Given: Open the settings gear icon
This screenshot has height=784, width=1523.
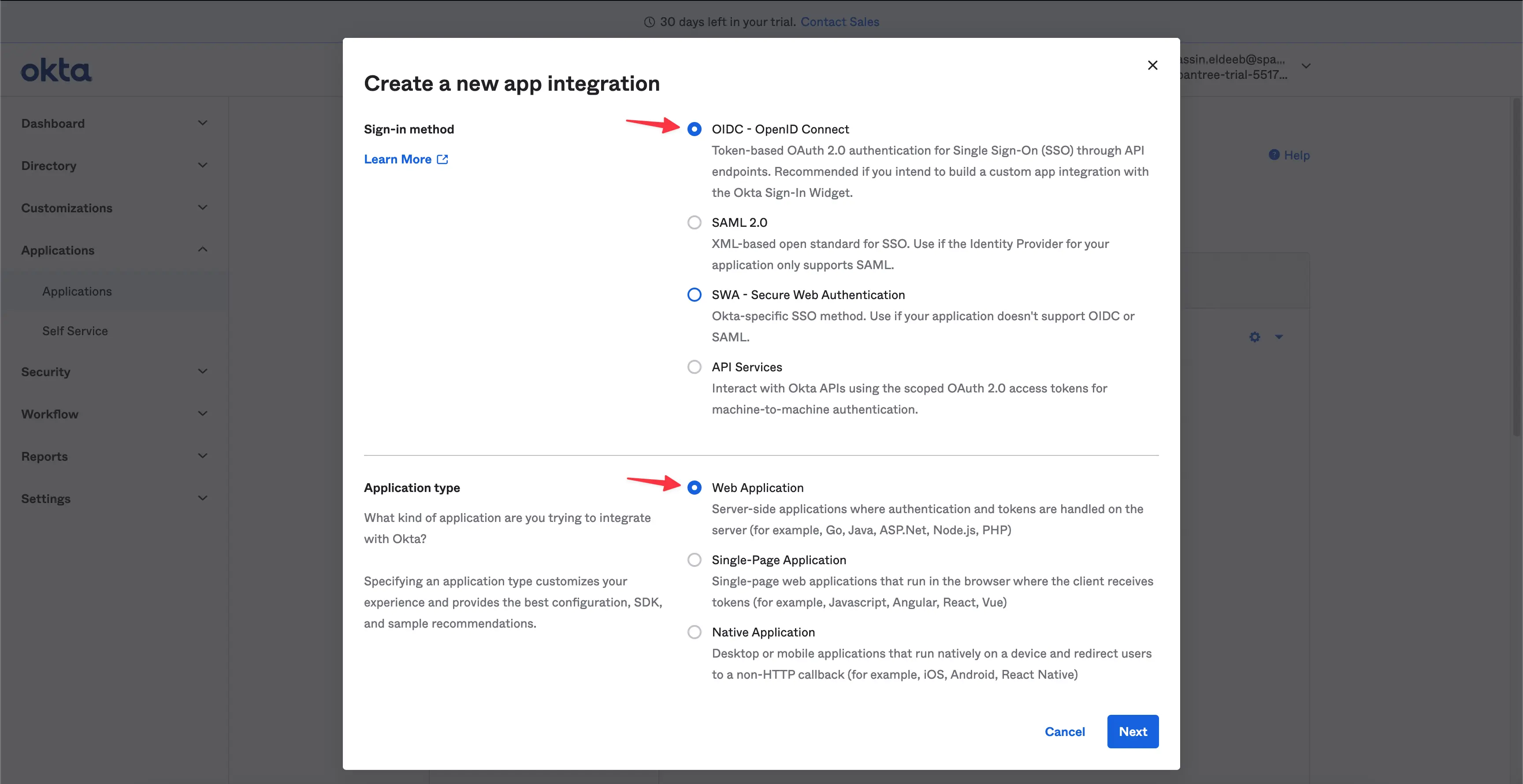Looking at the screenshot, I should (1254, 337).
